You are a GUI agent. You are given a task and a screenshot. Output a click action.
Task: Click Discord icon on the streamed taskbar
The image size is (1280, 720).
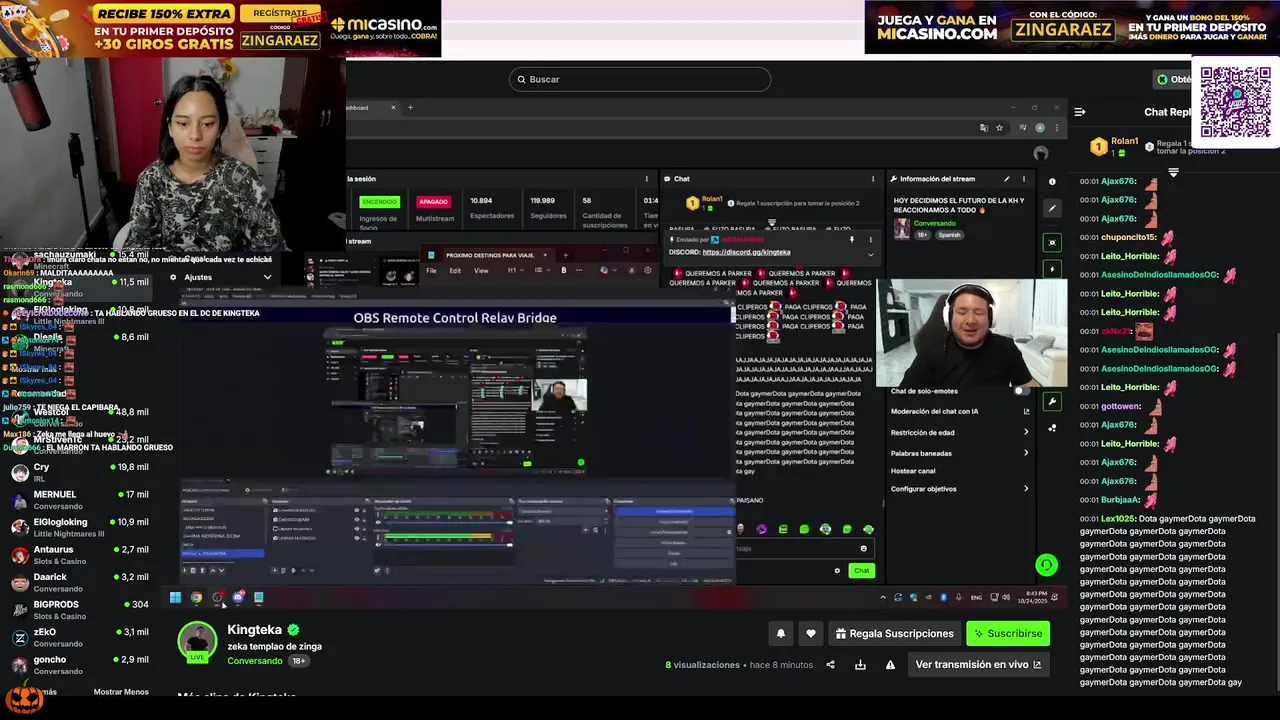click(238, 598)
